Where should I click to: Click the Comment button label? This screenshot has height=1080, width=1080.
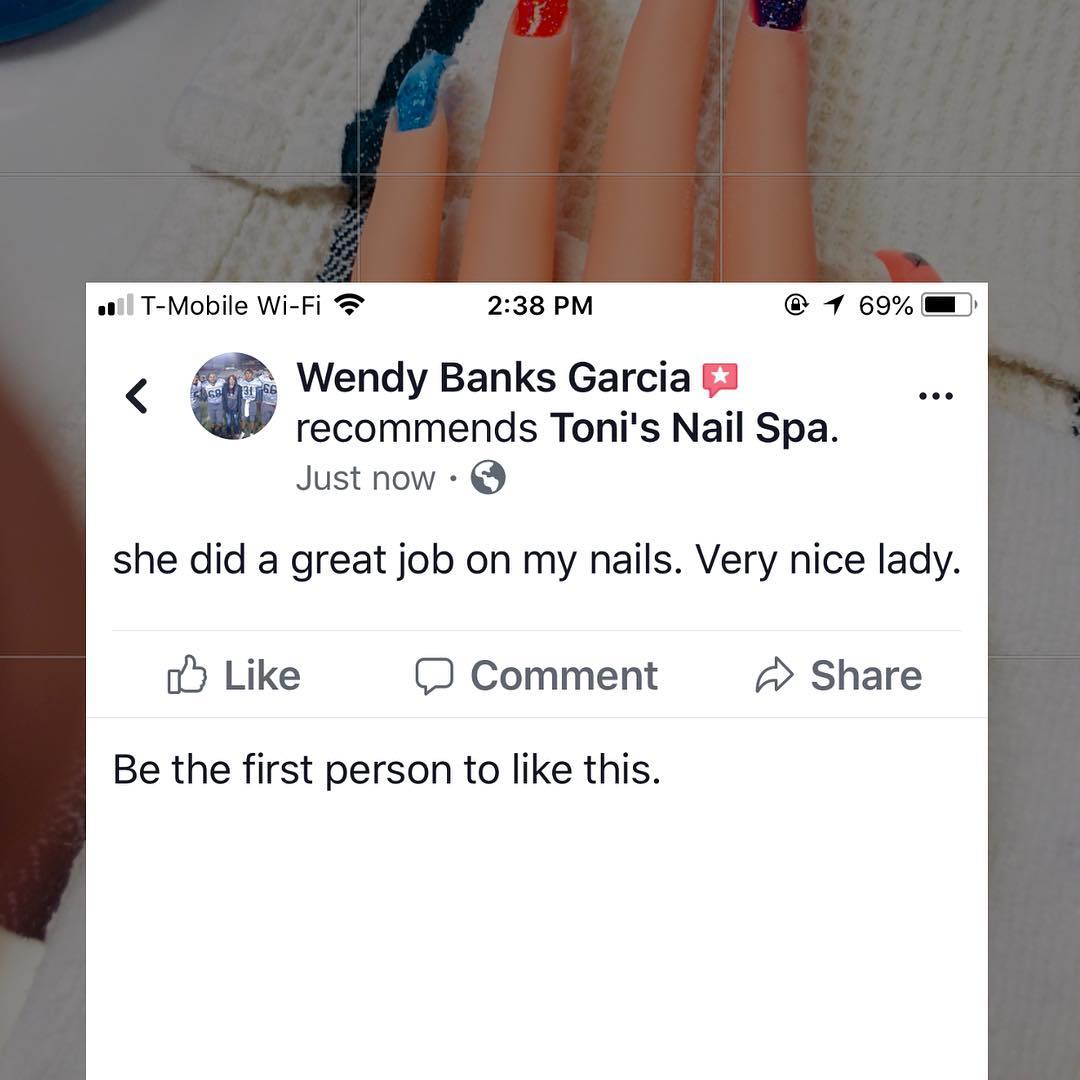coord(564,676)
